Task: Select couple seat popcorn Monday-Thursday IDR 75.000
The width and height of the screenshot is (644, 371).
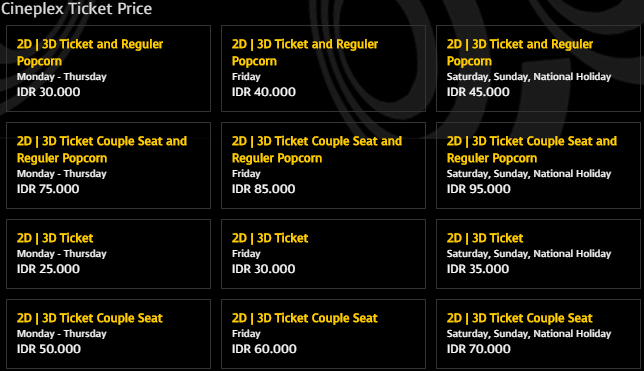Action: click(x=108, y=165)
